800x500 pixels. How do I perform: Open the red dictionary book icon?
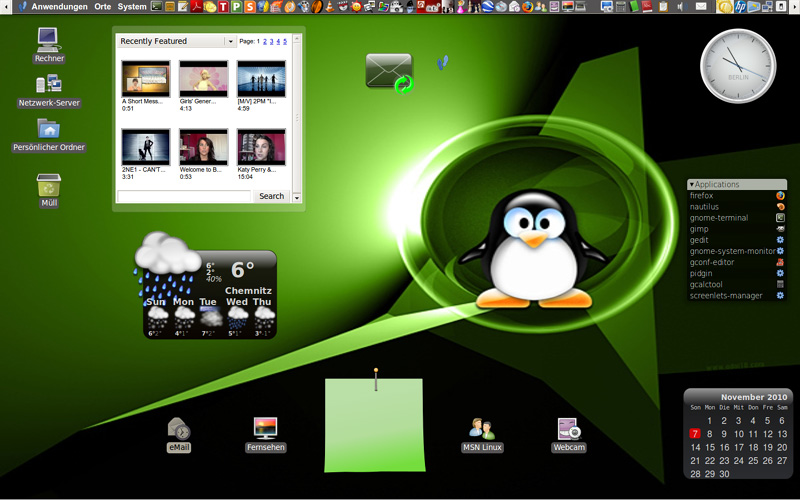click(647, 7)
